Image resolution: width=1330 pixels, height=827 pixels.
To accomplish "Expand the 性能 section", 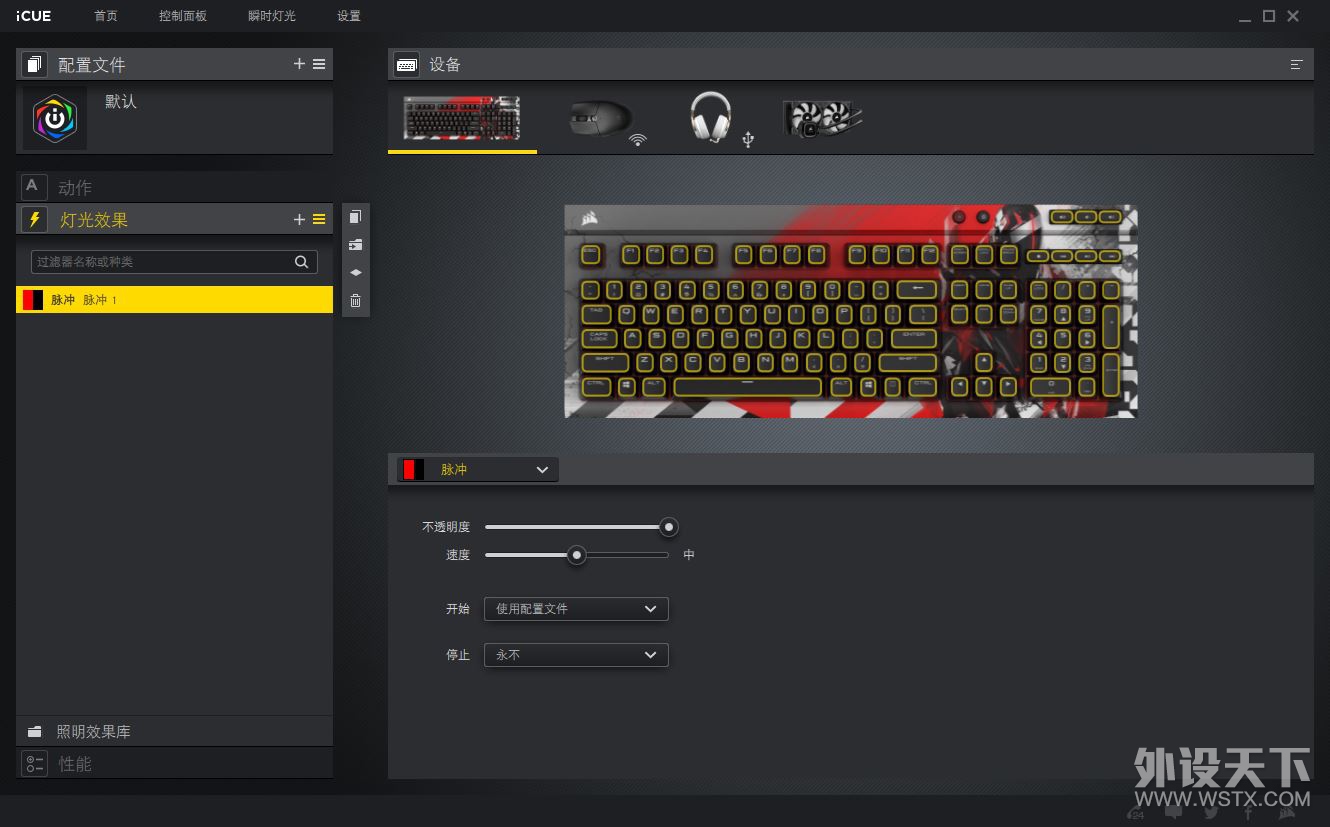I will 175,763.
